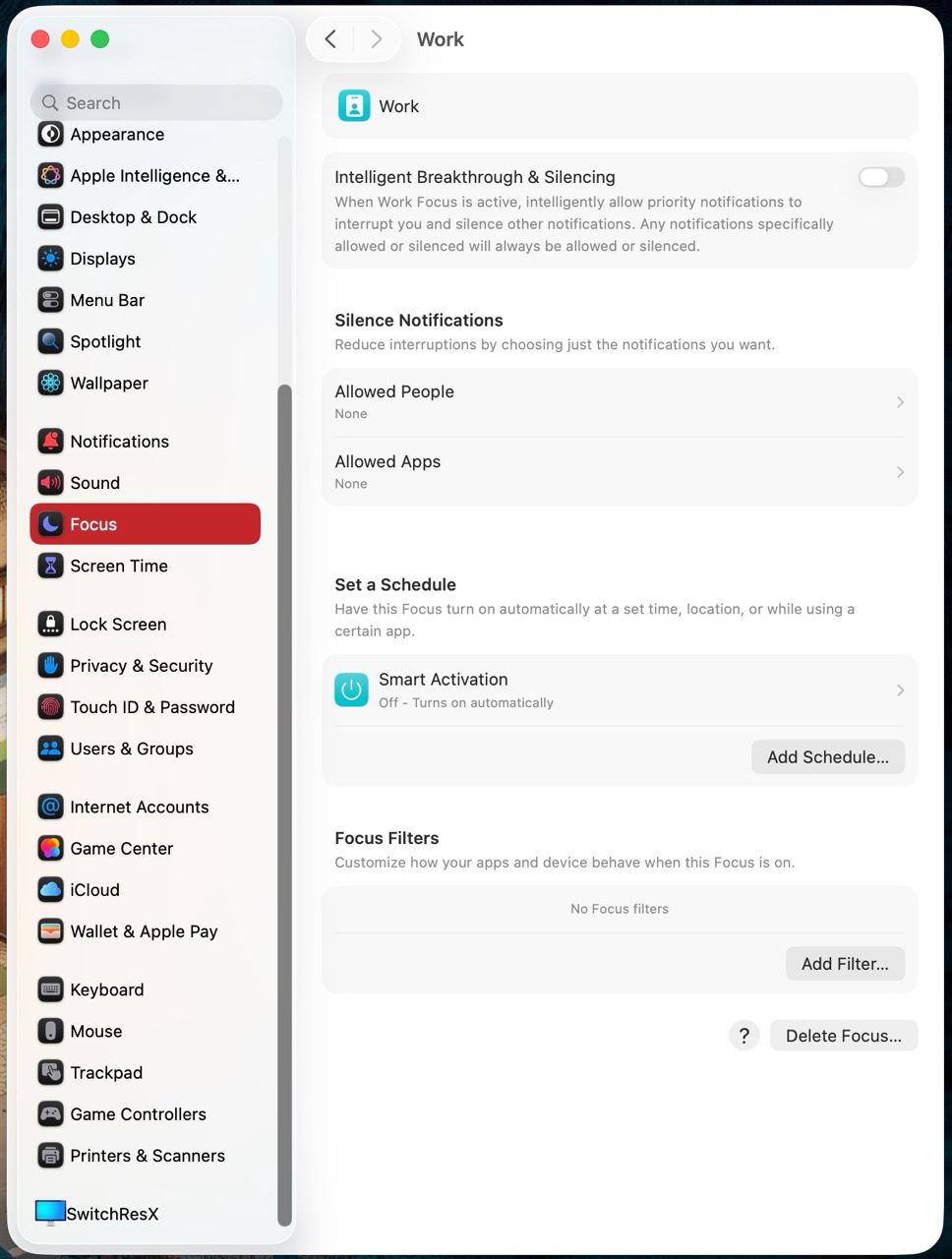Close the window with the red button
This screenshot has width=952, height=1259.
pyautogui.click(x=40, y=39)
